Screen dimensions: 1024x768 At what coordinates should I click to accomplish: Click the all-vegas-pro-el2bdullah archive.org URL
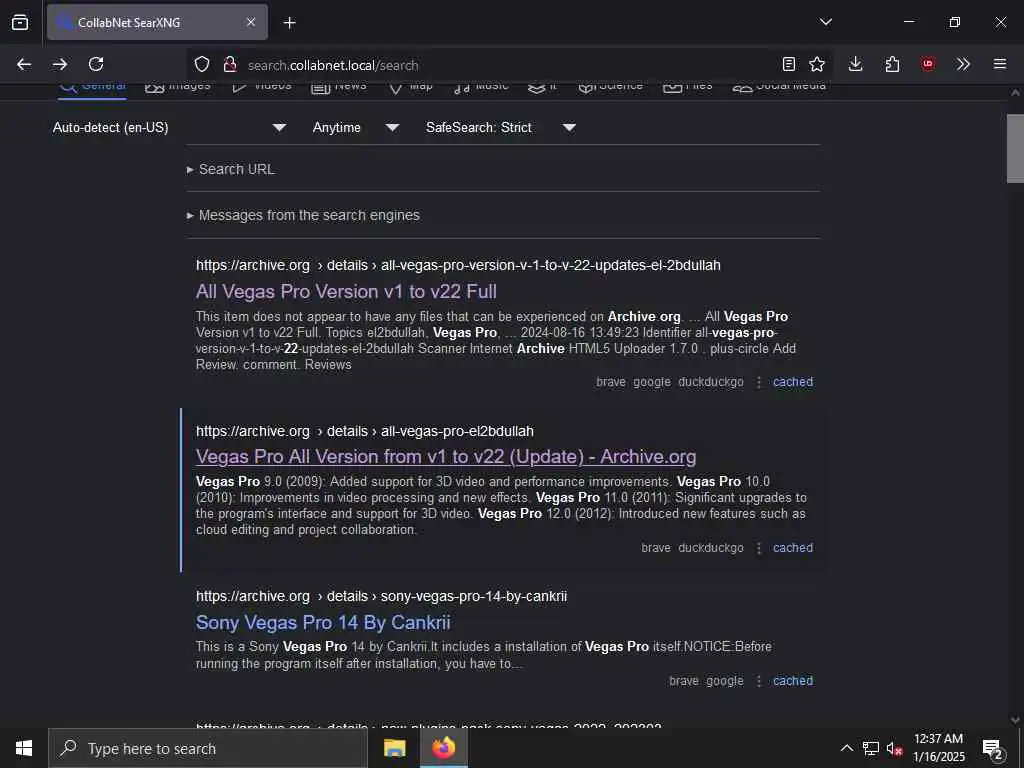(365, 431)
